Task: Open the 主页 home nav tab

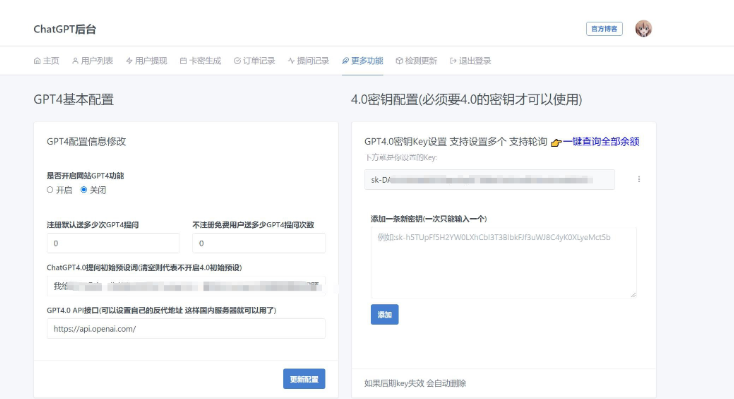Action: click(46, 61)
